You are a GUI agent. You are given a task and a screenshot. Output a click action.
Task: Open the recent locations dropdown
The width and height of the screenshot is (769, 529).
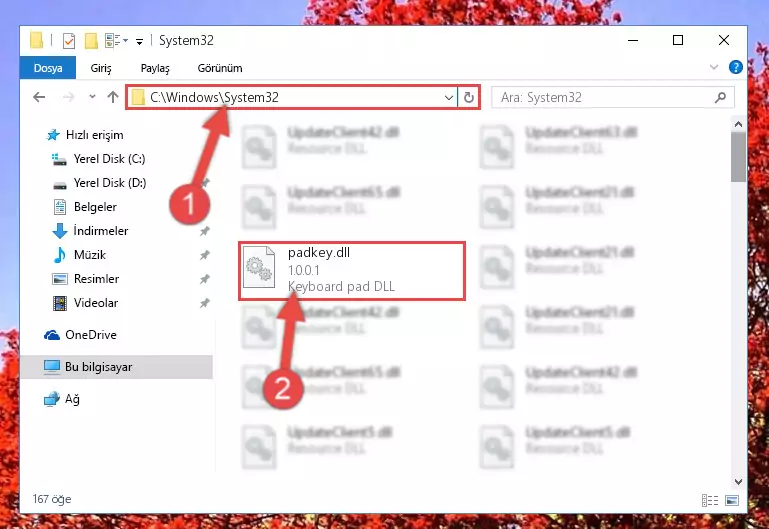(x=92, y=97)
